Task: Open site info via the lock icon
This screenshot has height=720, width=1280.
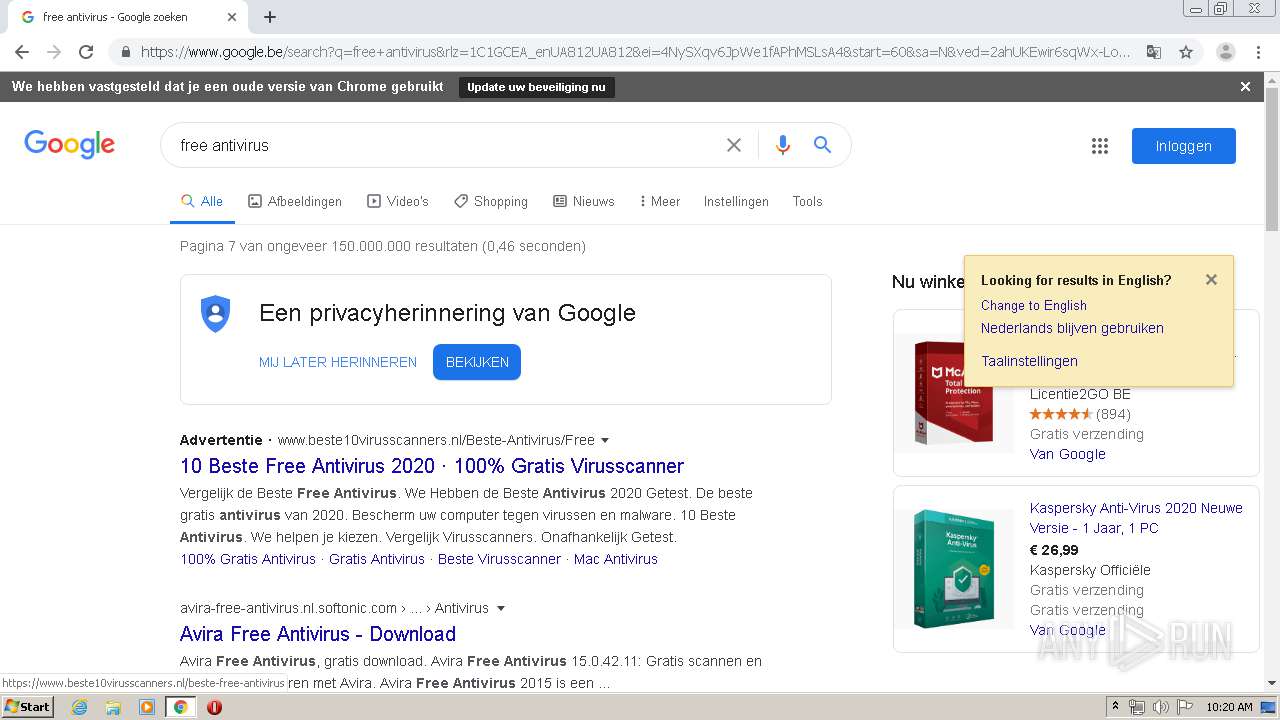Action: click(x=125, y=52)
